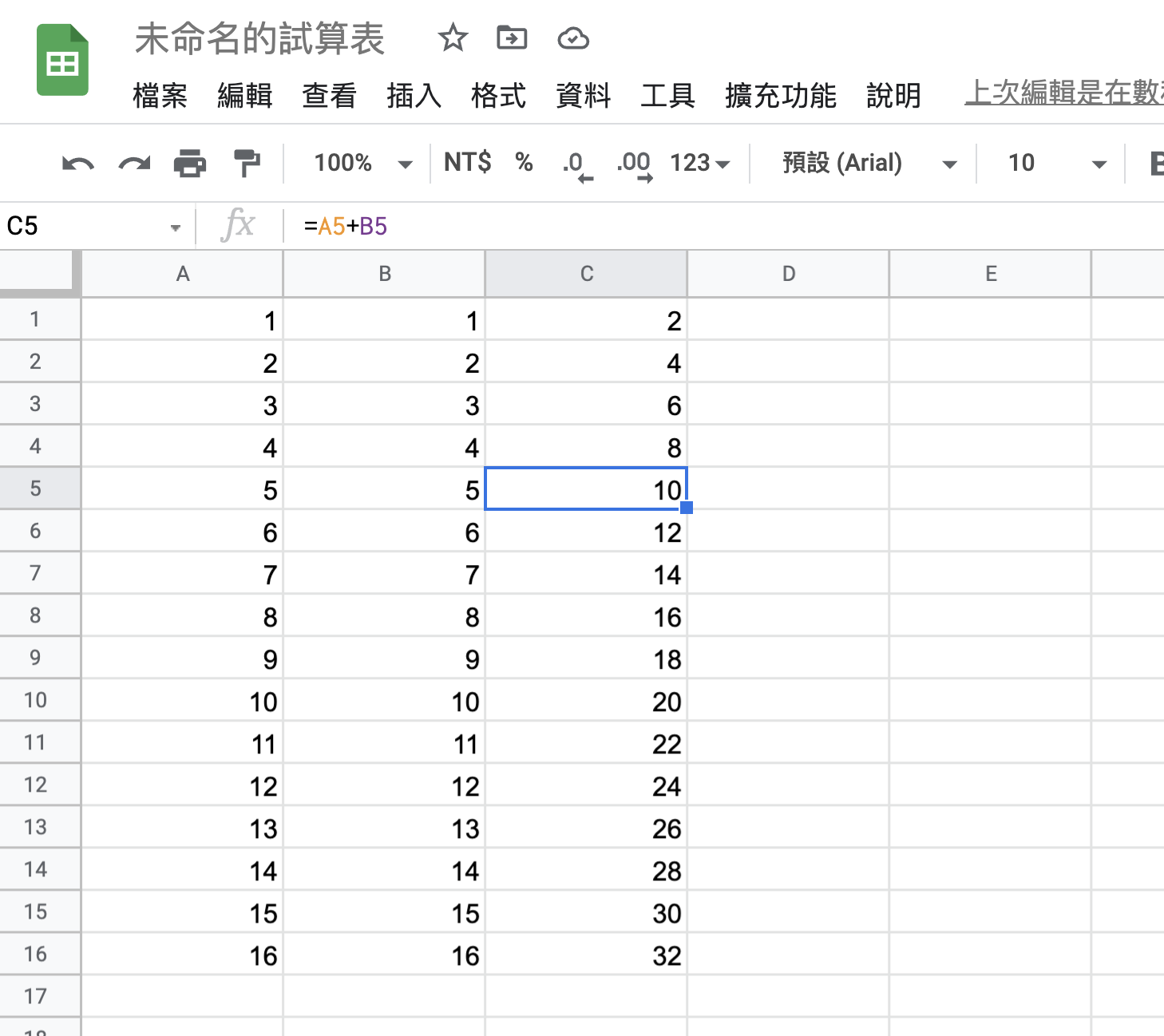Format as NT$ currency
1164x1036 pixels.
[467, 163]
